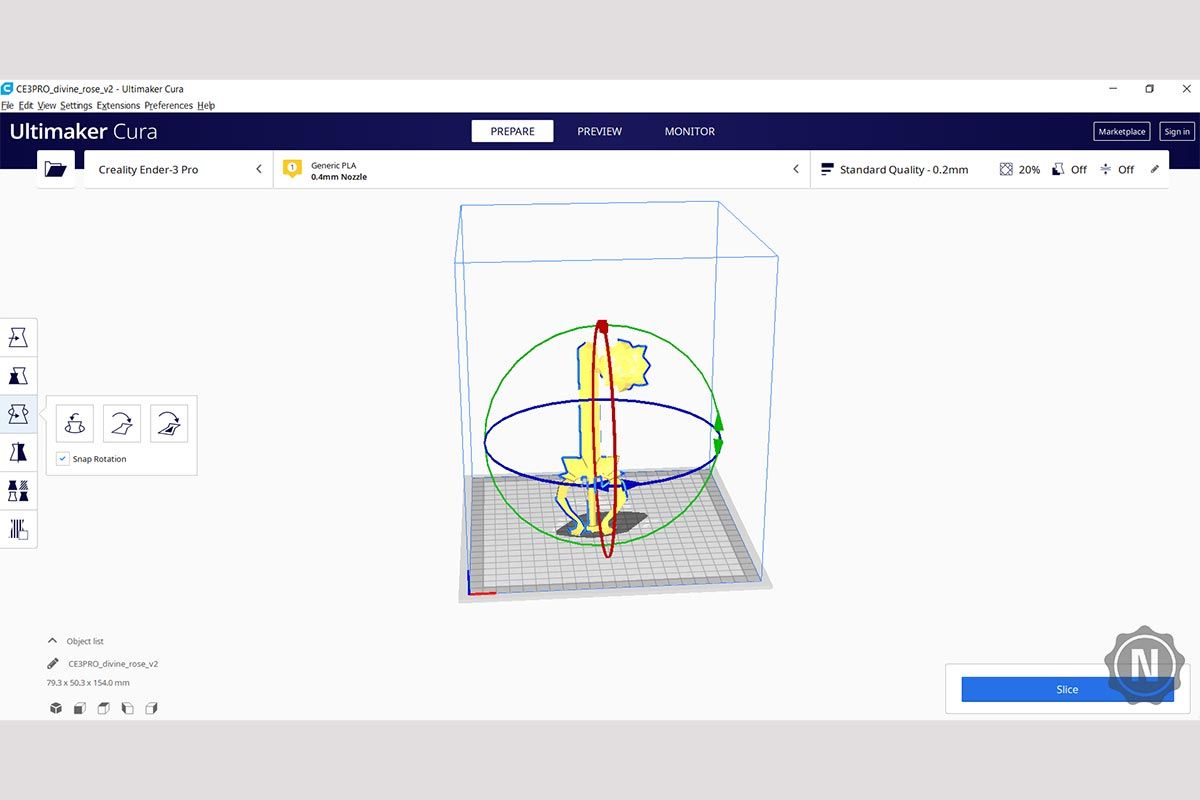Open the Settings menu
Viewport: 1200px width, 800px height.
pyautogui.click(x=76, y=105)
